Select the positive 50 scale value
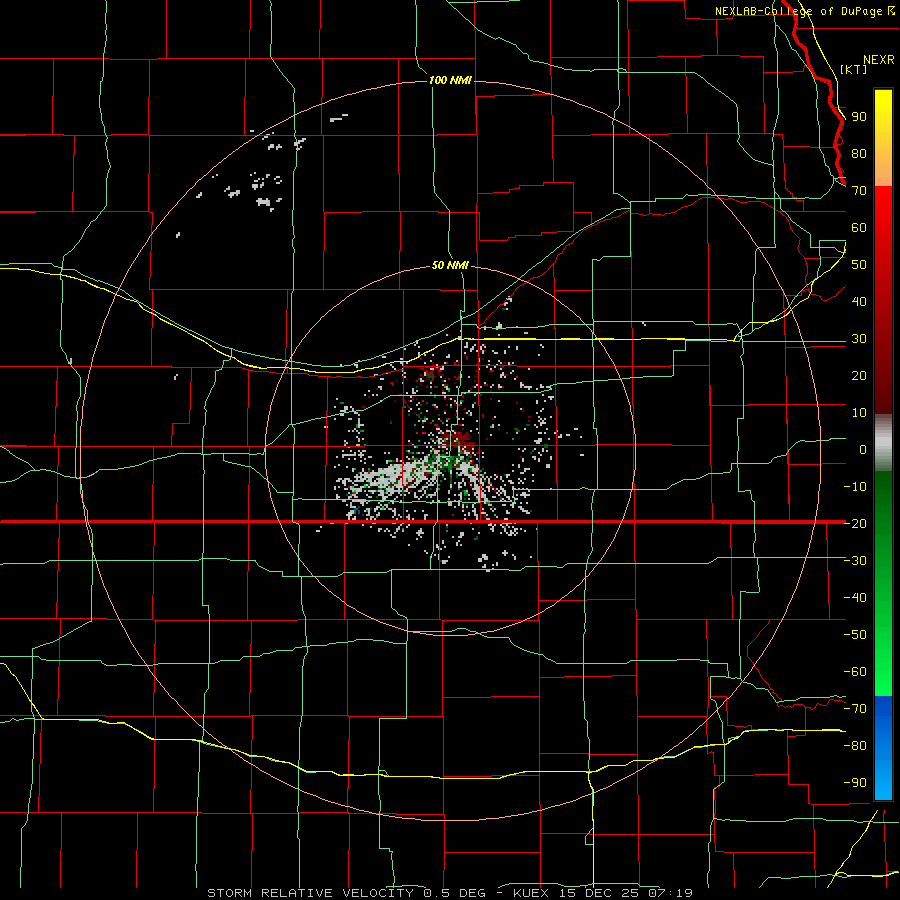This screenshot has height=900, width=900. pos(859,265)
